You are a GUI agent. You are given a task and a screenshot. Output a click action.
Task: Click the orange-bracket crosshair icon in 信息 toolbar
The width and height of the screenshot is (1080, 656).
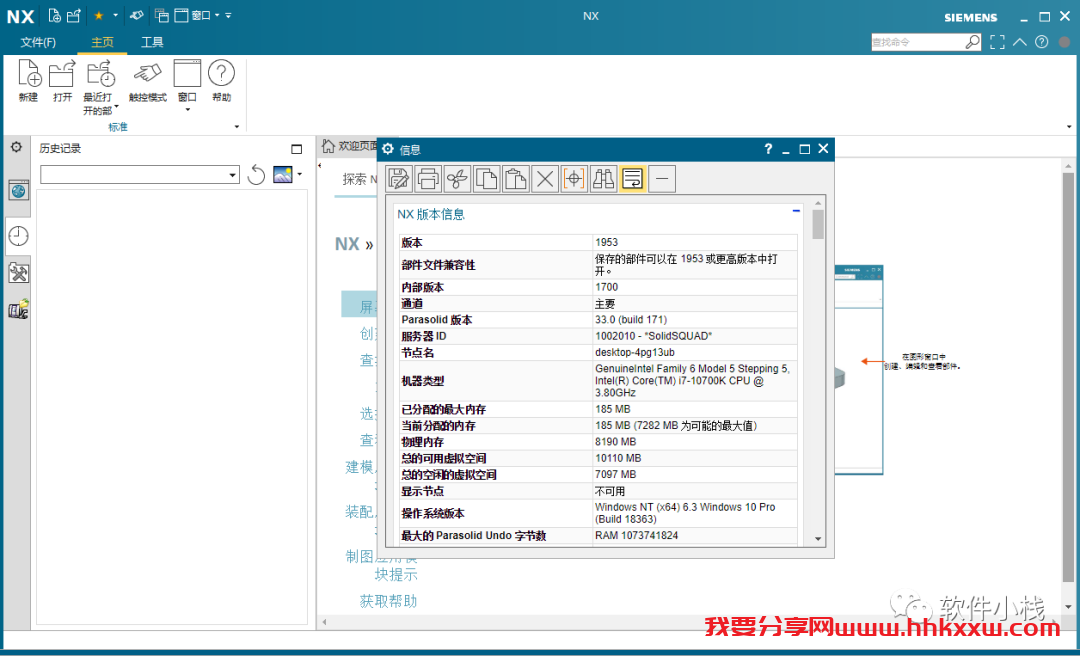pyautogui.click(x=574, y=180)
